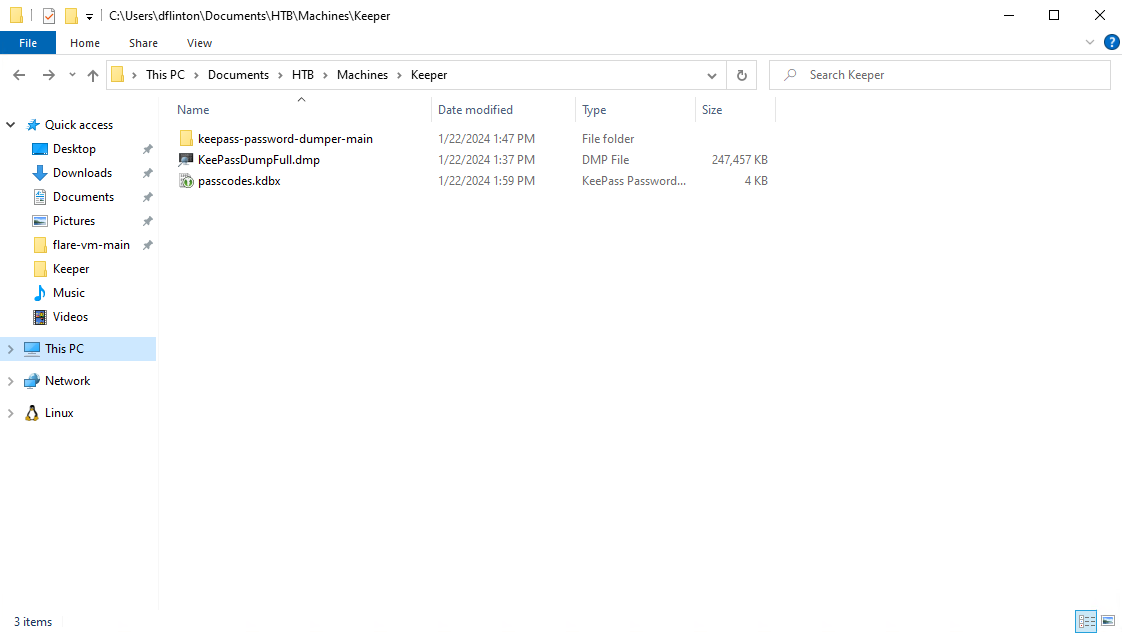1122x634 pixels.
Task: Refresh the Keeper folder view
Action: [741, 75]
